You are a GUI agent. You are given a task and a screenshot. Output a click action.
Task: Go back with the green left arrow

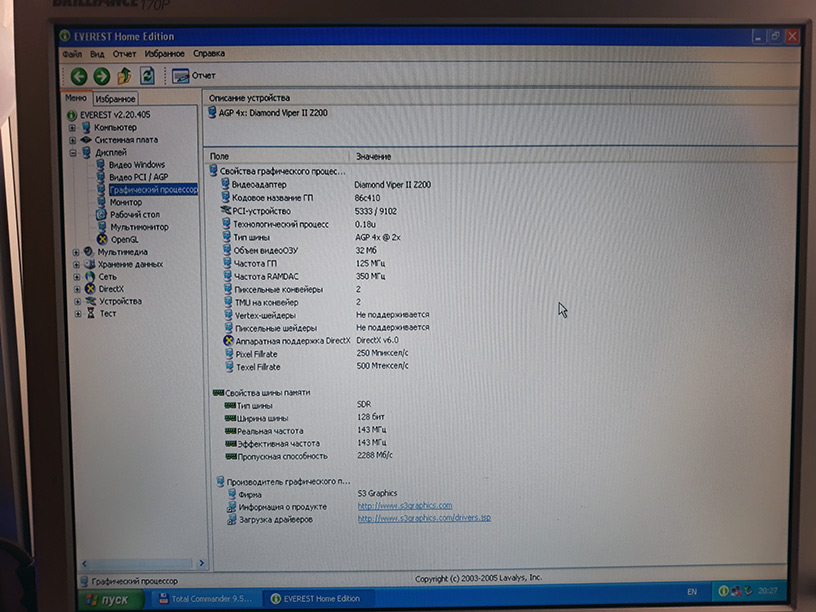[x=79, y=76]
